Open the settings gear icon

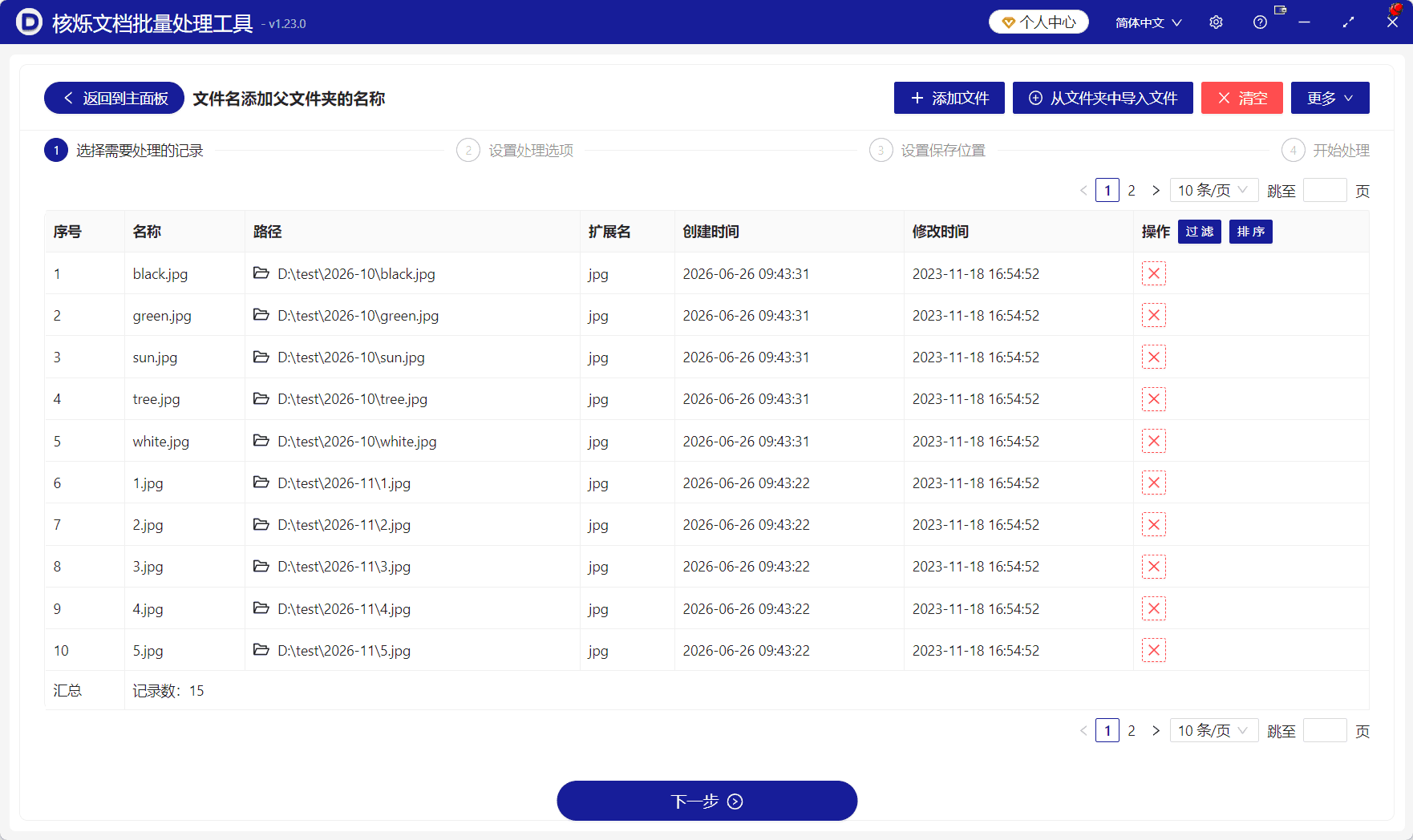click(1216, 22)
